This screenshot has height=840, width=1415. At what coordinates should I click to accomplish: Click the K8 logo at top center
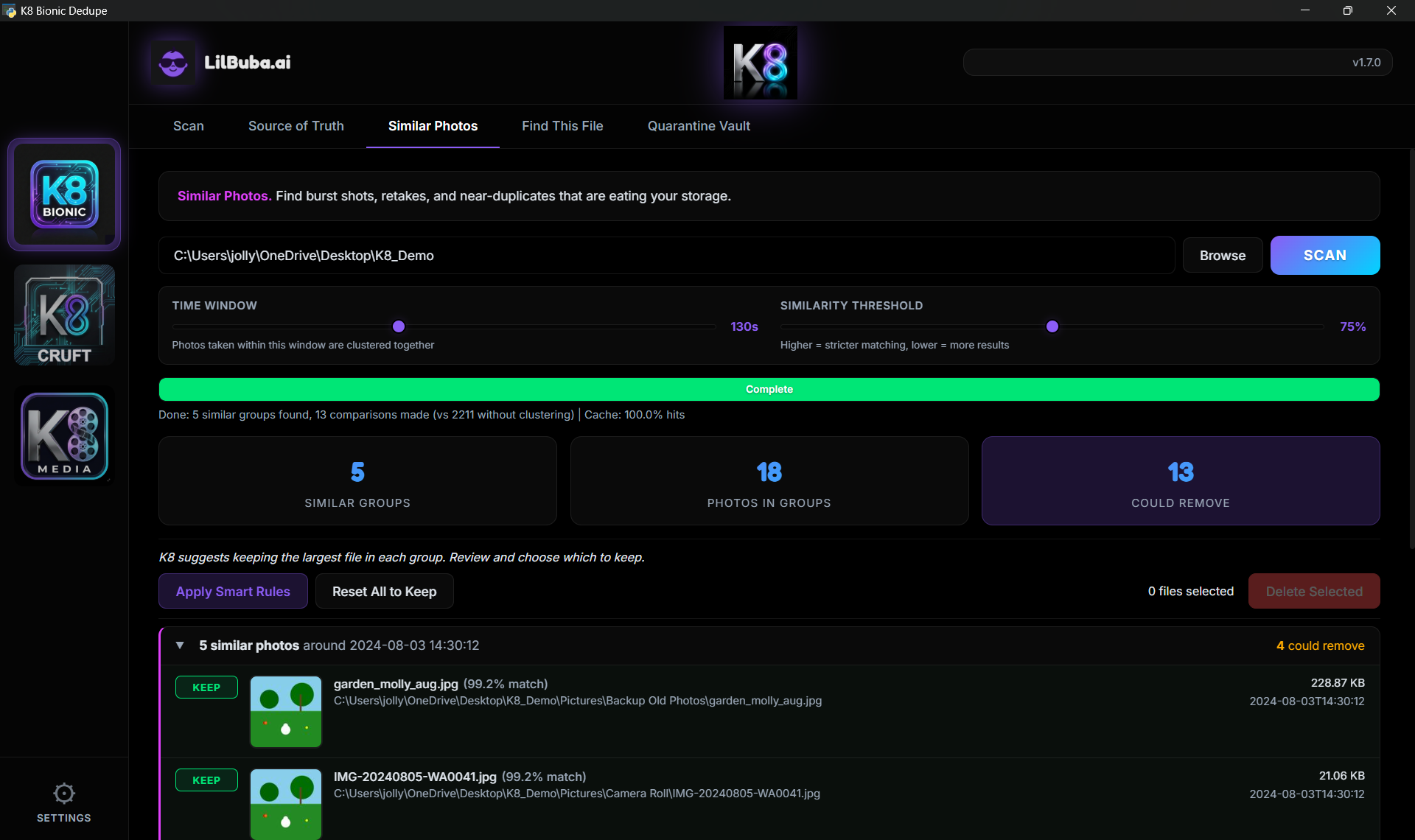[x=760, y=62]
